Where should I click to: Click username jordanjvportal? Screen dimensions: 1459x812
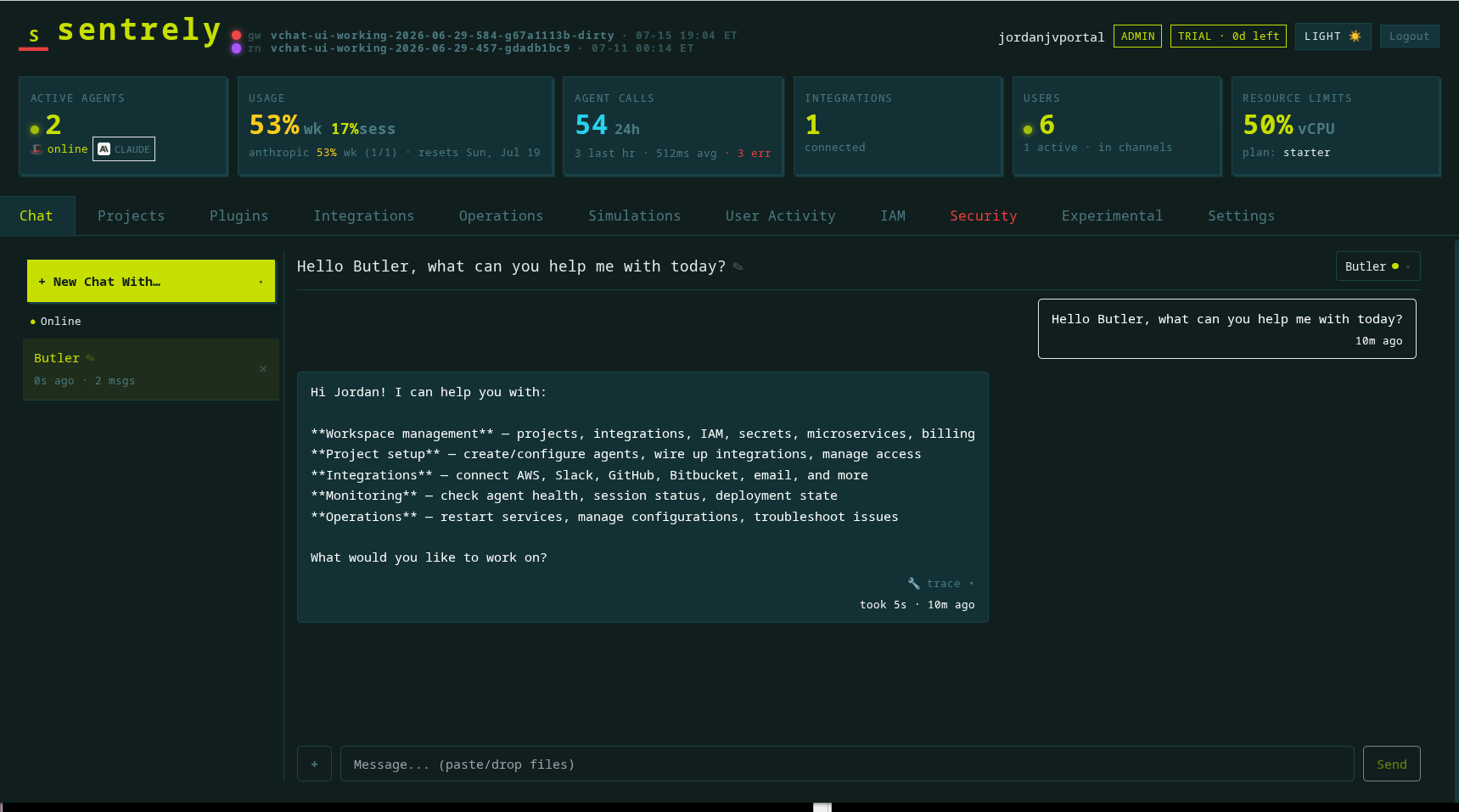click(x=1051, y=37)
